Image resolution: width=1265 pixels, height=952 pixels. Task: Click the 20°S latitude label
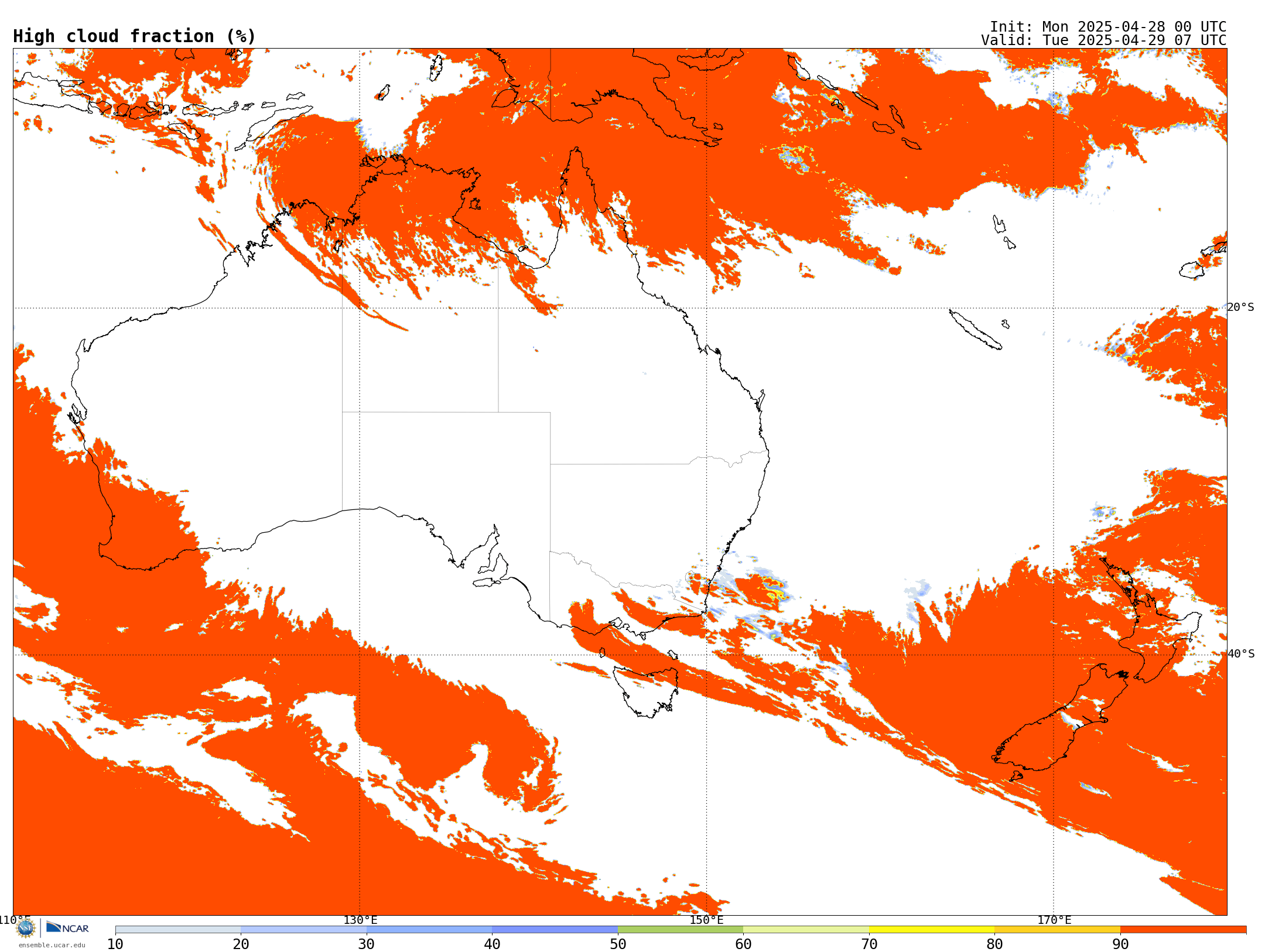[1240, 307]
